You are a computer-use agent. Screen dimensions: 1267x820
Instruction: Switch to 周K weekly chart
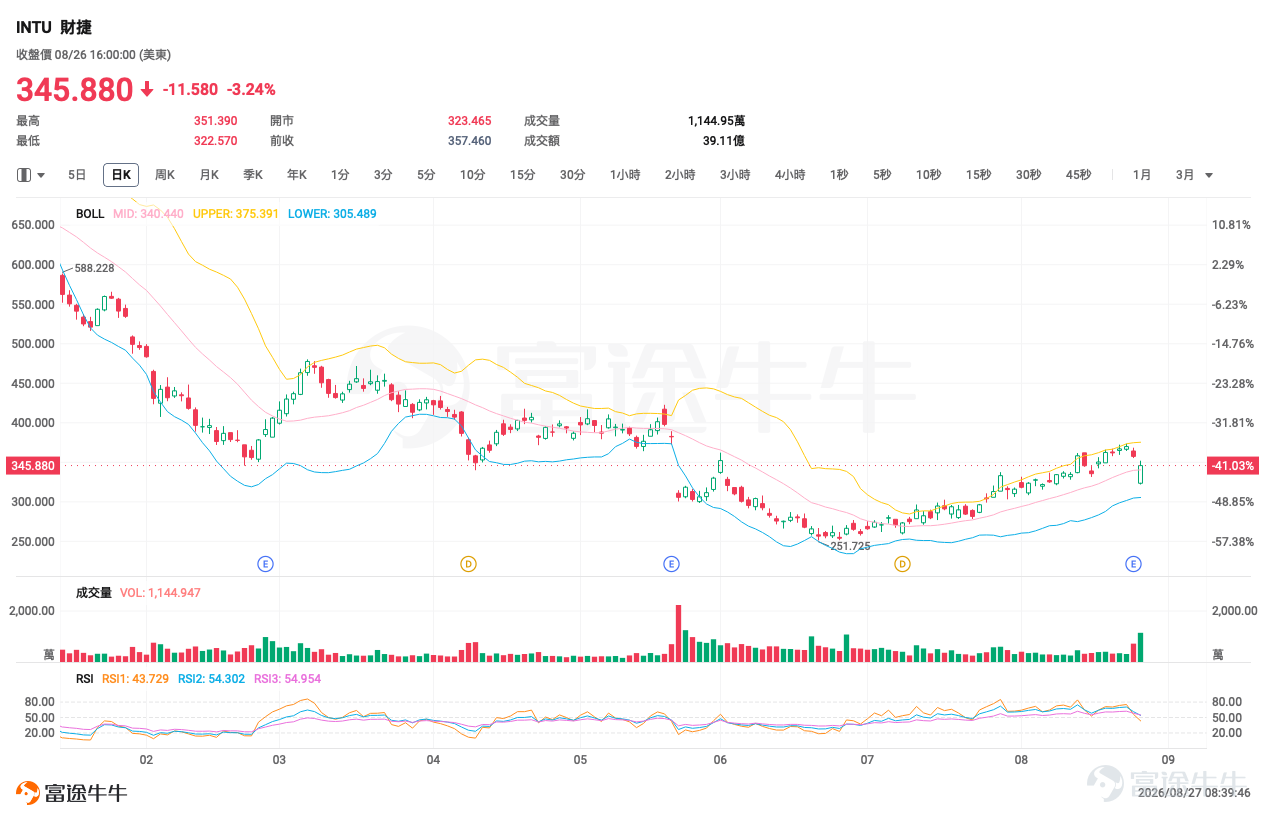pos(165,175)
